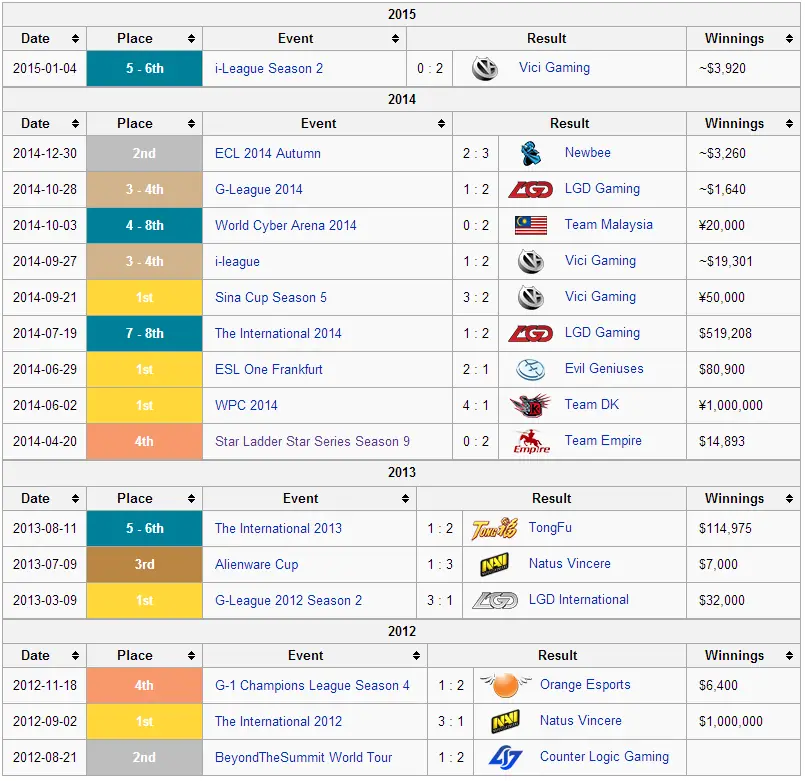Open Star Ladder Star Series Season 9 link
Image resolution: width=805 pixels, height=781 pixels.
(x=312, y=441)
